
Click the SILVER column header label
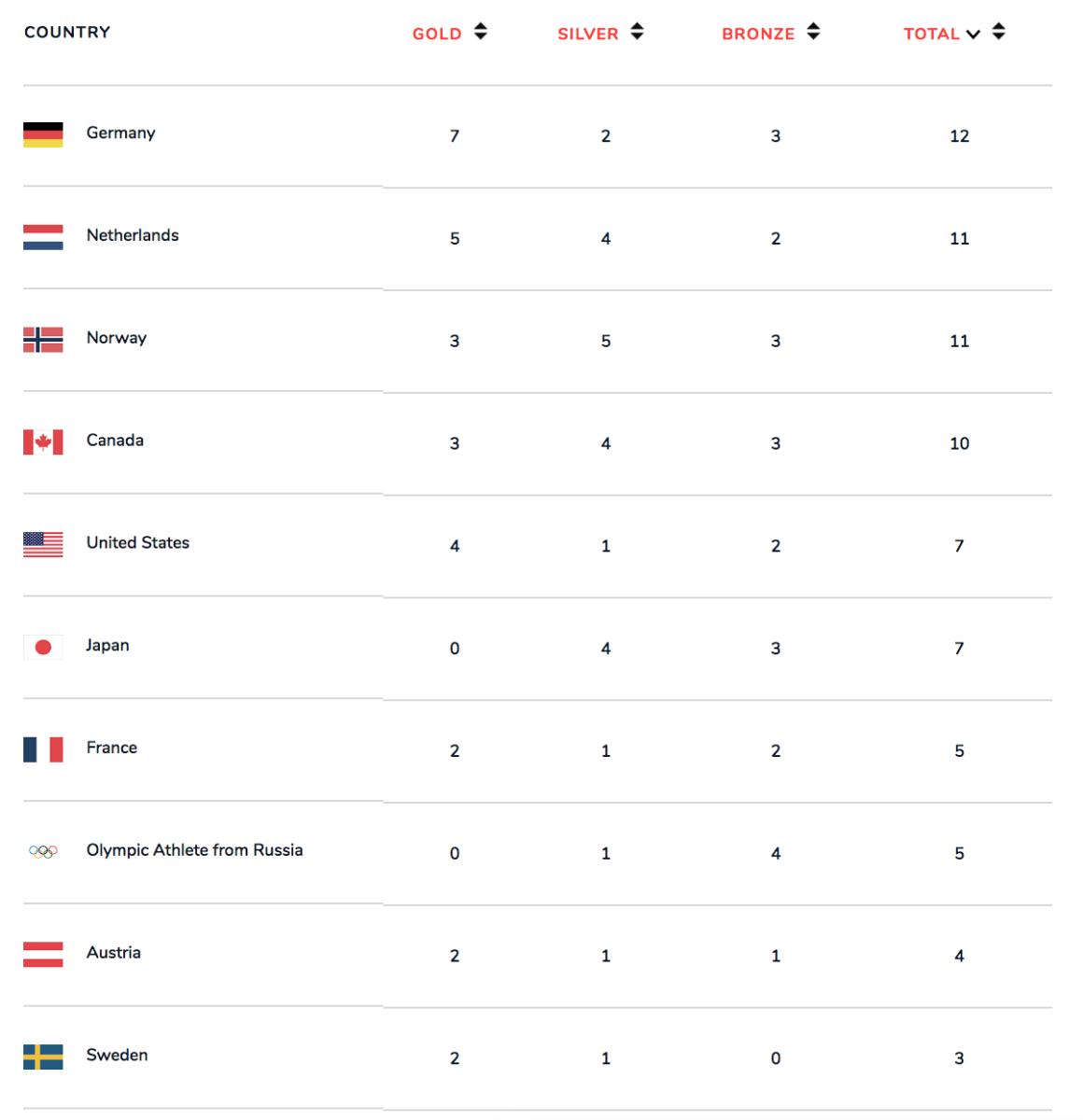pos(588,35)
